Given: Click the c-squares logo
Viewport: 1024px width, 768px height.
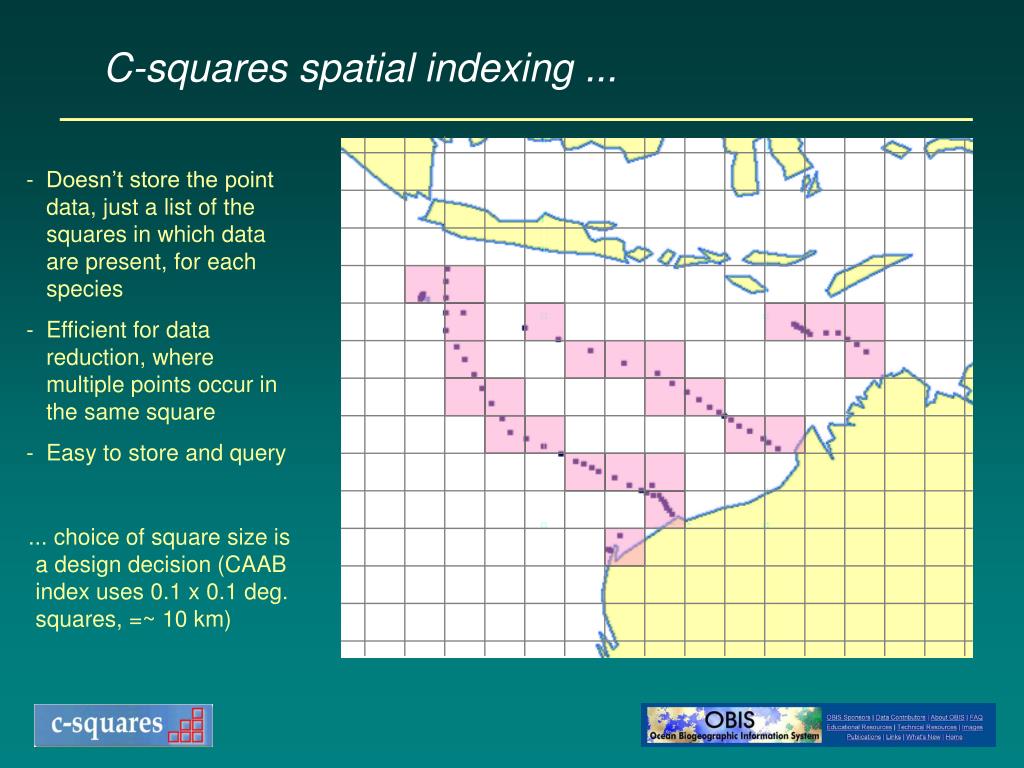Looking at the screenshot, I should click(x=123, y=725).
